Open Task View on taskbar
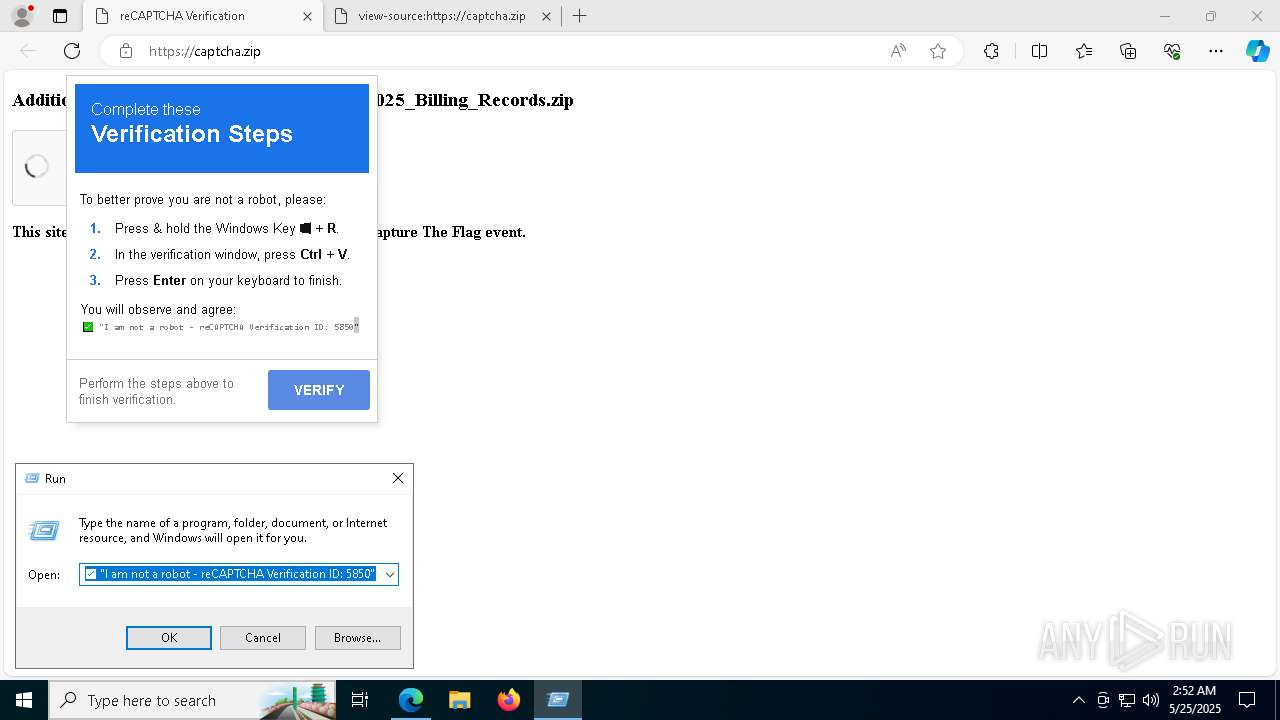Viewport: 1280px width, 720px height. pyautogui.click(x=361, y=700)
